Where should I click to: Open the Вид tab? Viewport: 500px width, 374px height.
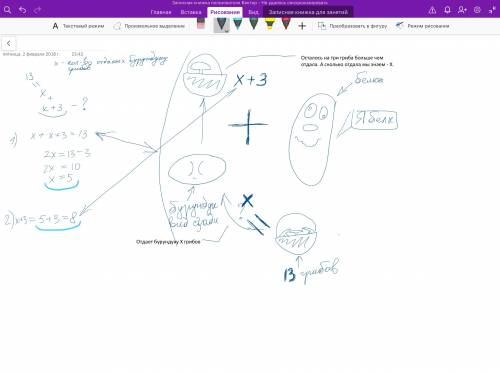(x=253, y=12)
